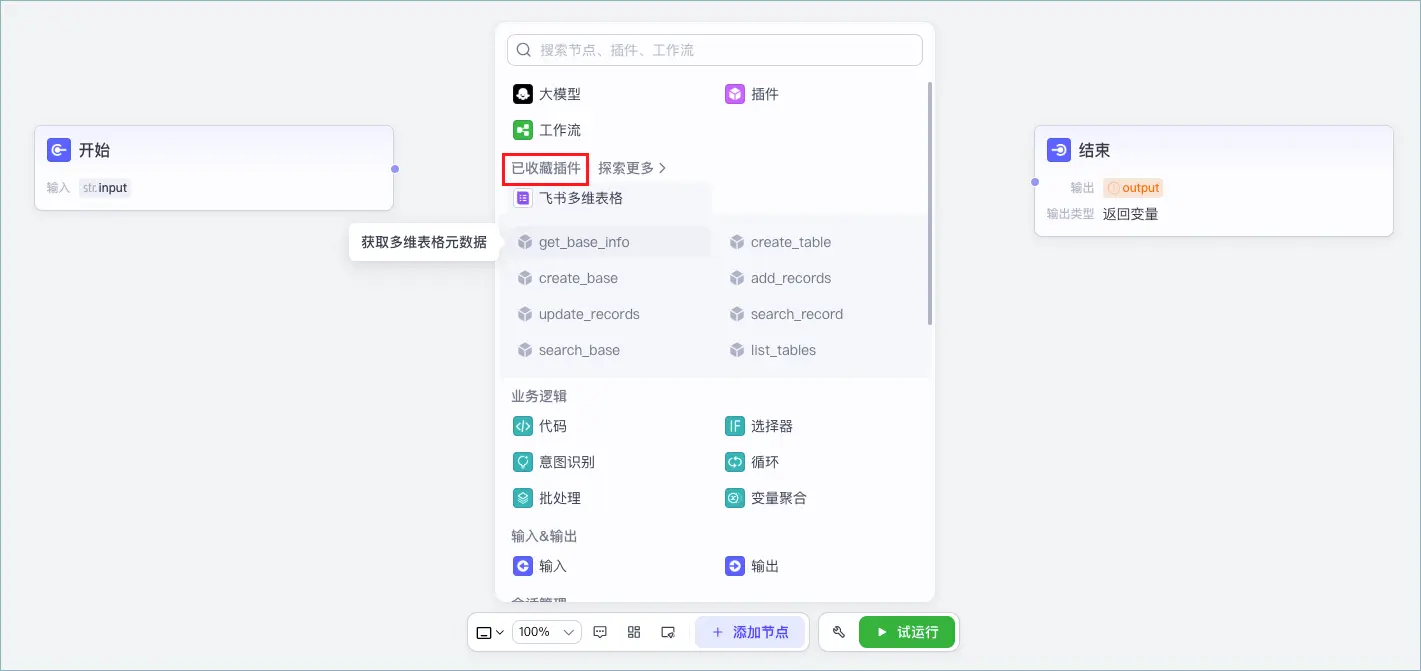Click the 业务逻辑 section heading
The width and height of the screenshot is (1421, 671).
[539, 396]
